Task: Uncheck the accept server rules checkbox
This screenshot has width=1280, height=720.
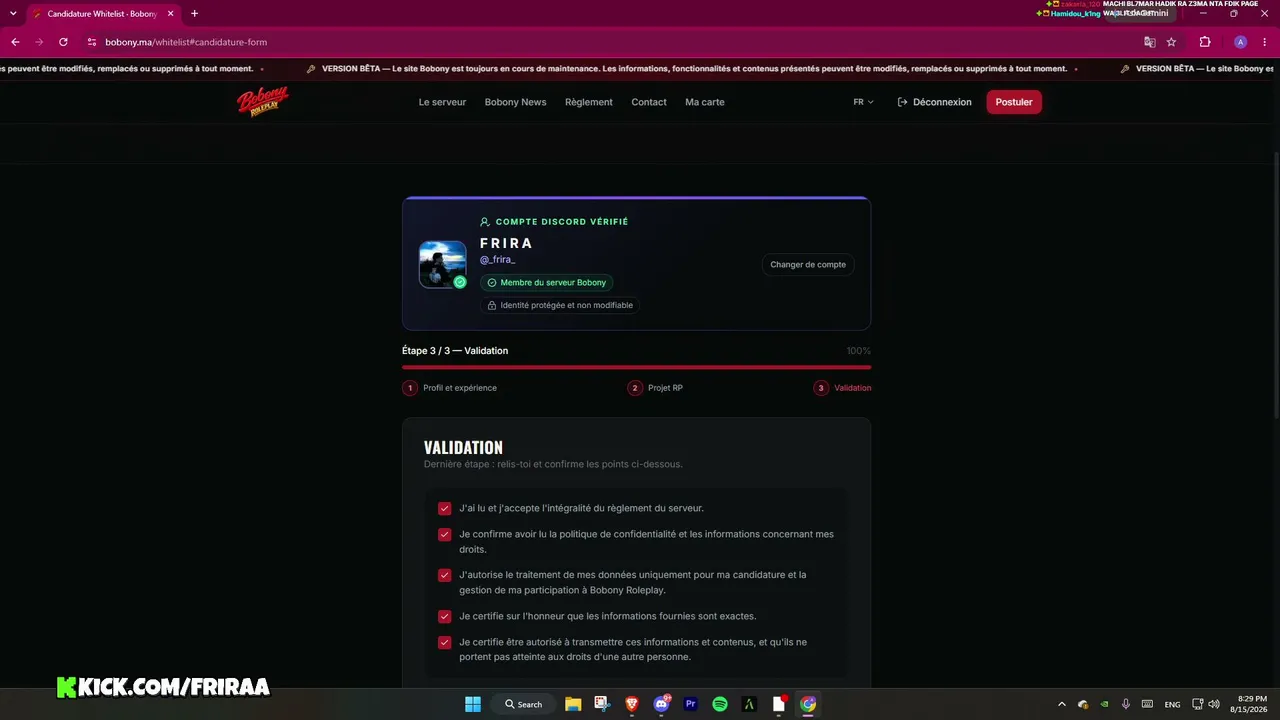Action: 445,508
